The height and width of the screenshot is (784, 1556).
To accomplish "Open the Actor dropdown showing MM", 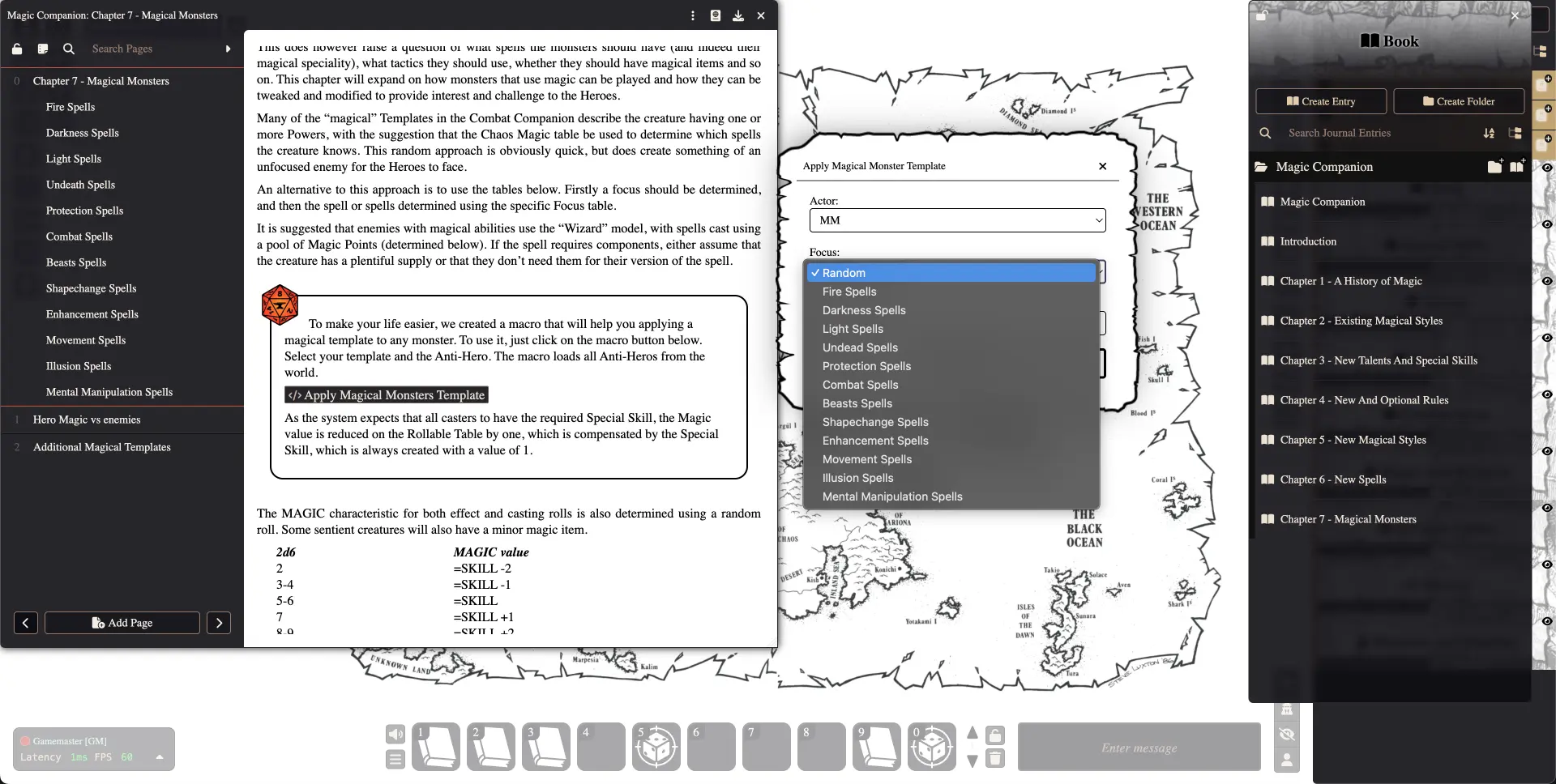I will point(957,220).
